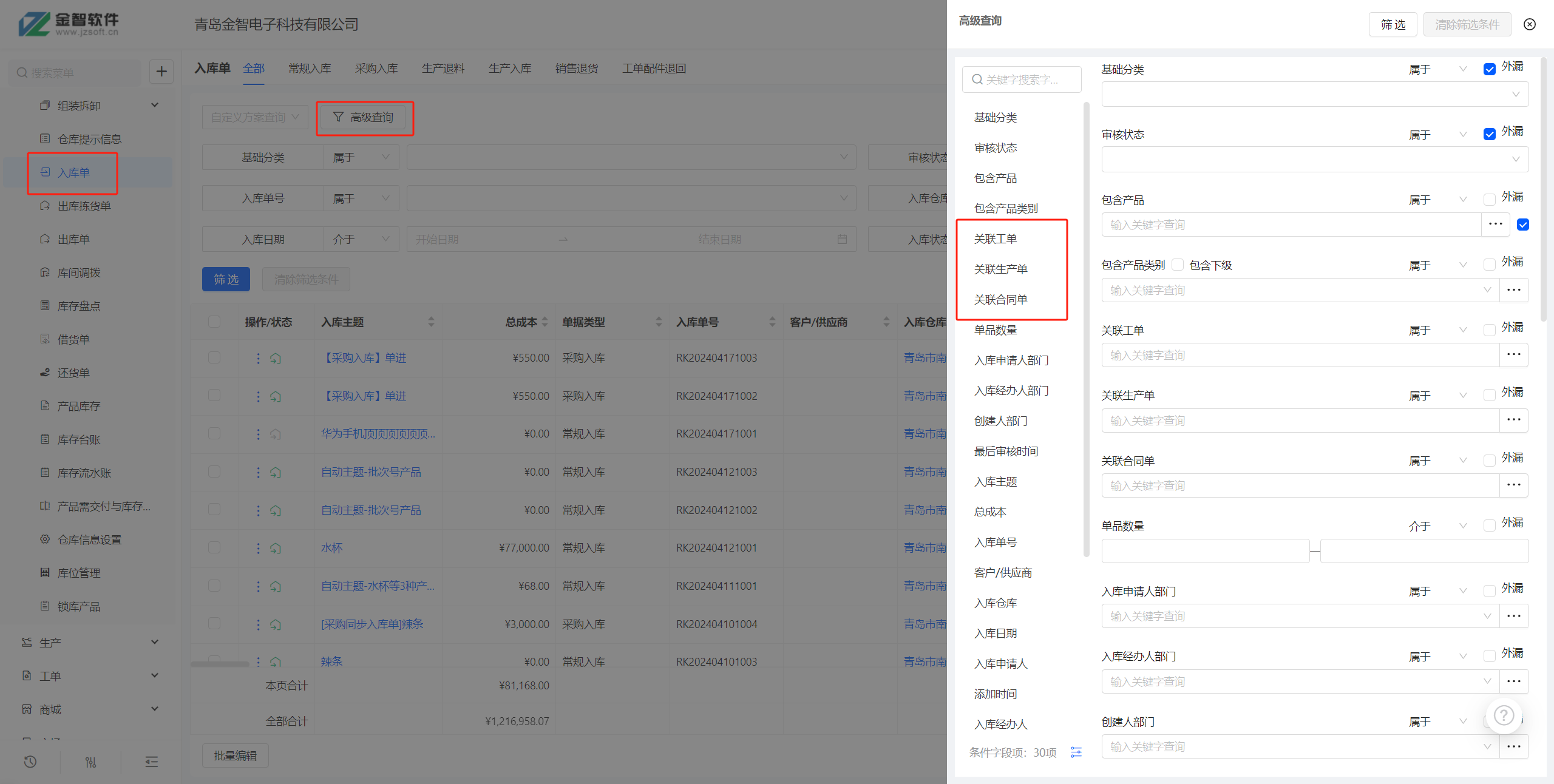Image resolution: width=1554 pixels, height=784 pixels.
Task: Uncheck 外漏 checkbox for 基础分类
Action: 1489,69
